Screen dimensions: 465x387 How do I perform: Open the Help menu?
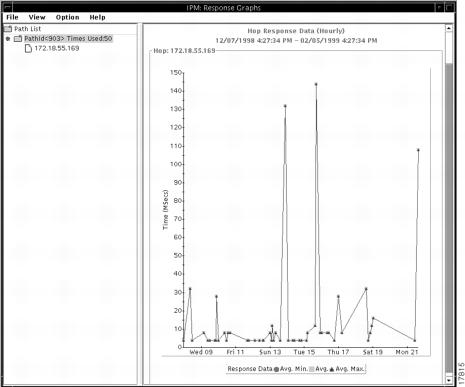pos(97,17)
